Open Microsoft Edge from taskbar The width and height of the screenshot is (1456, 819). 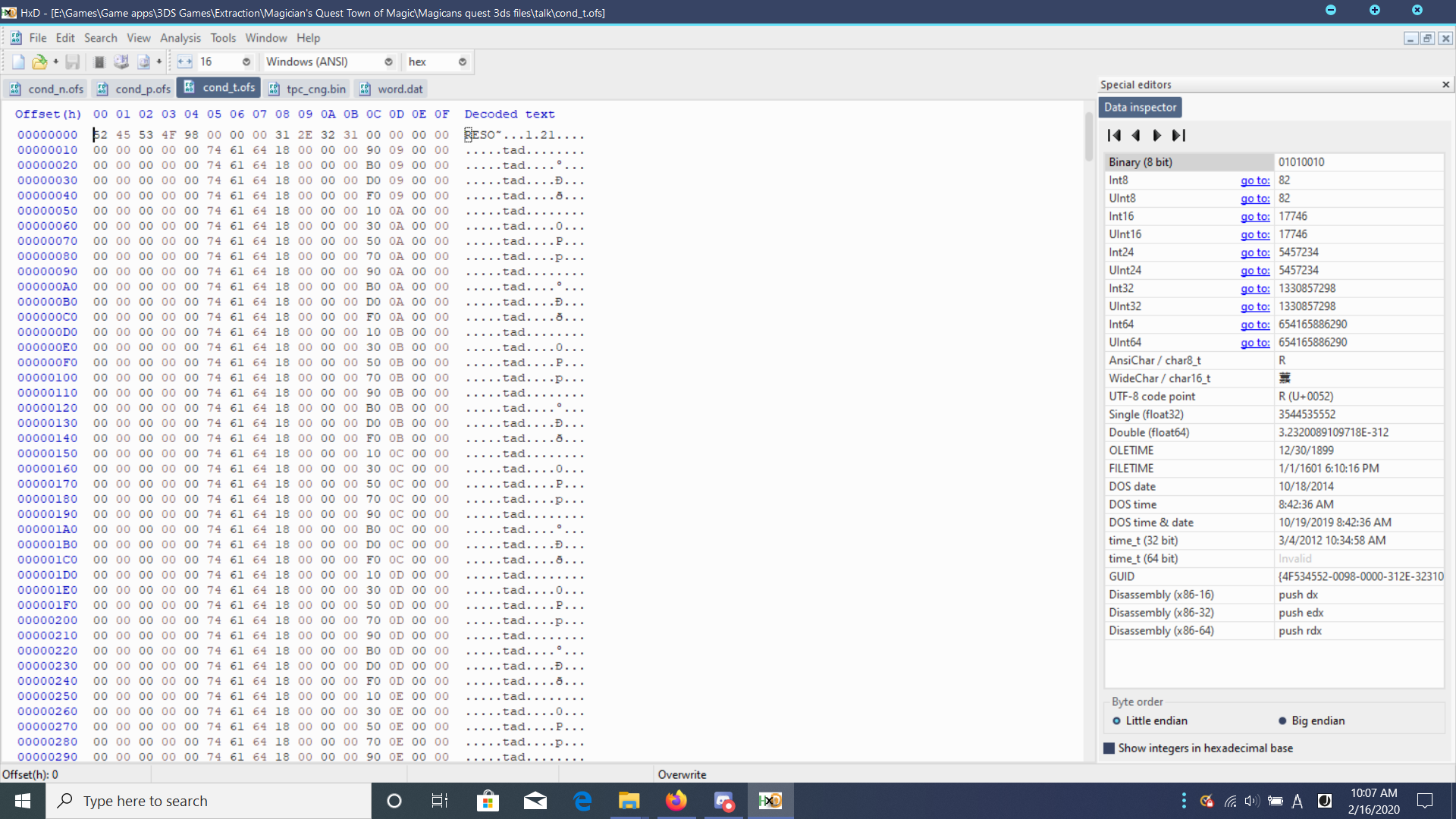pyautogui.click(x=582, y=801)
